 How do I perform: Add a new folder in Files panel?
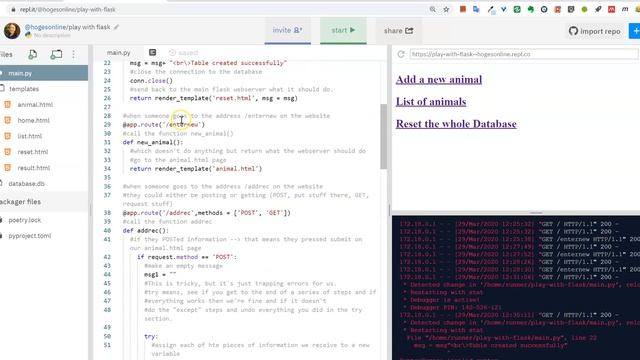coord(56,54)
